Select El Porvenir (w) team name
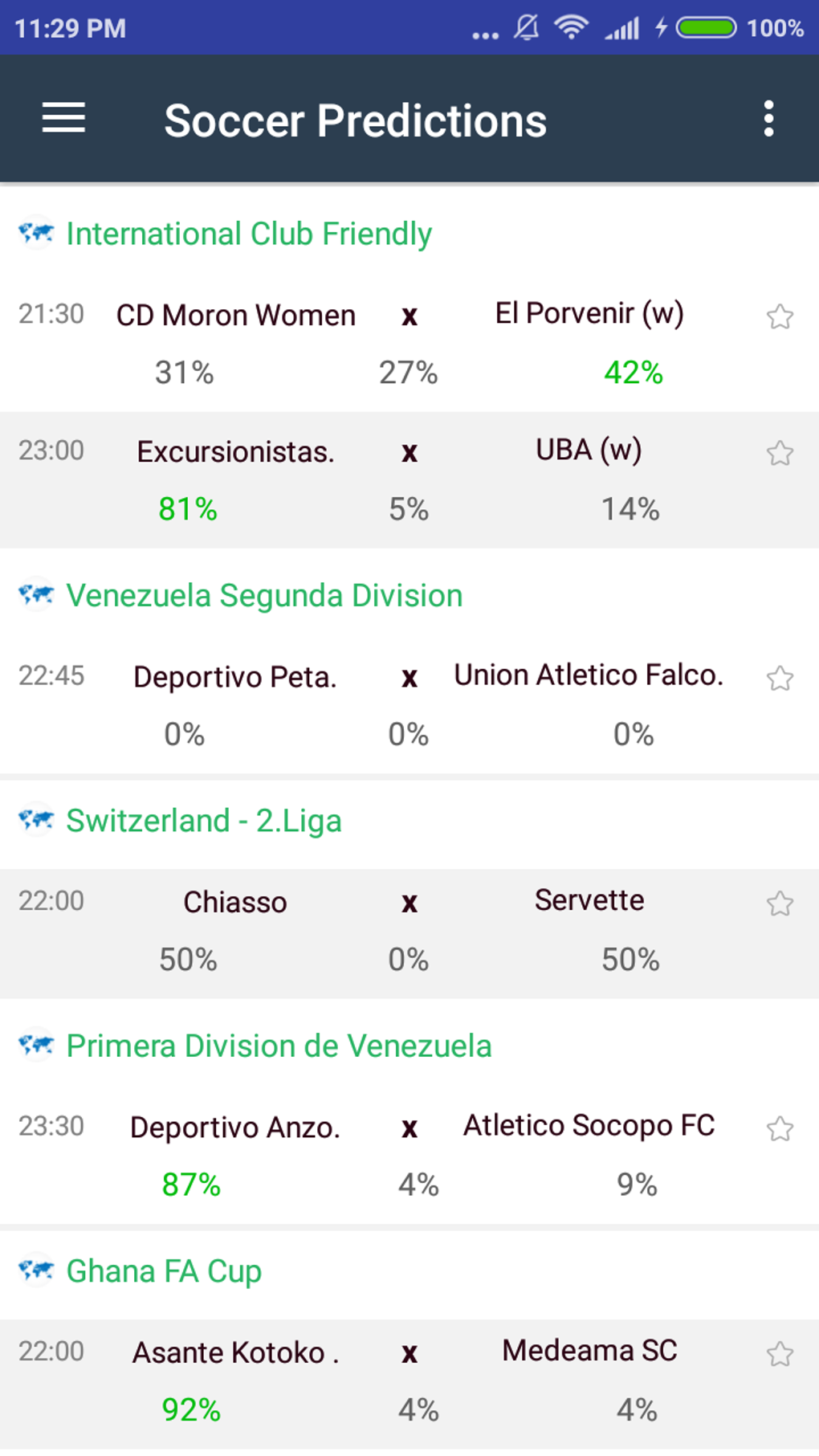The image size is (819, 1456). point(589,313)
